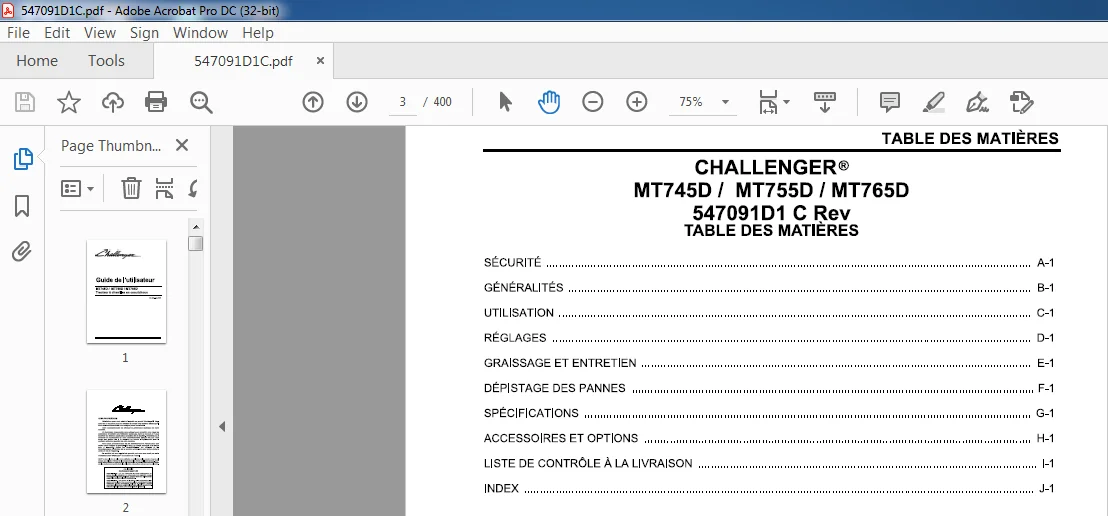
Task: Zoom in with plus button
Action: [637, 102]
